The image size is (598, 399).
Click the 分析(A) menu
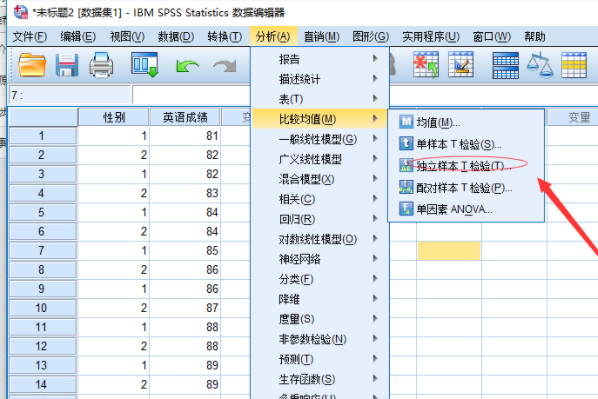tap(273, 37)
